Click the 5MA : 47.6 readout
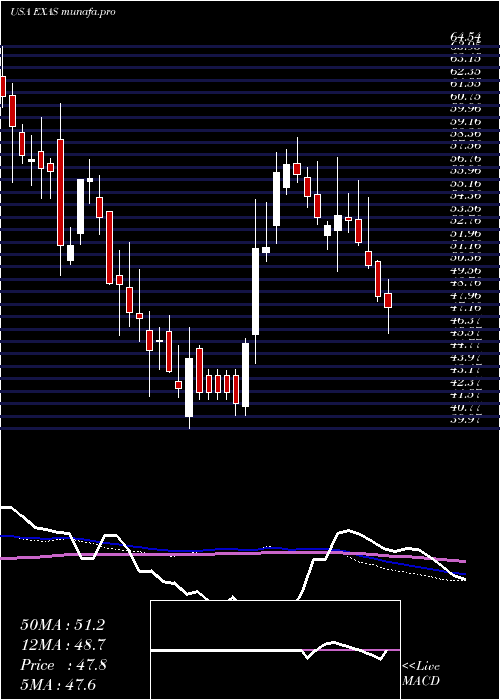Screen dimensions: 500x700 pos(58,685)
